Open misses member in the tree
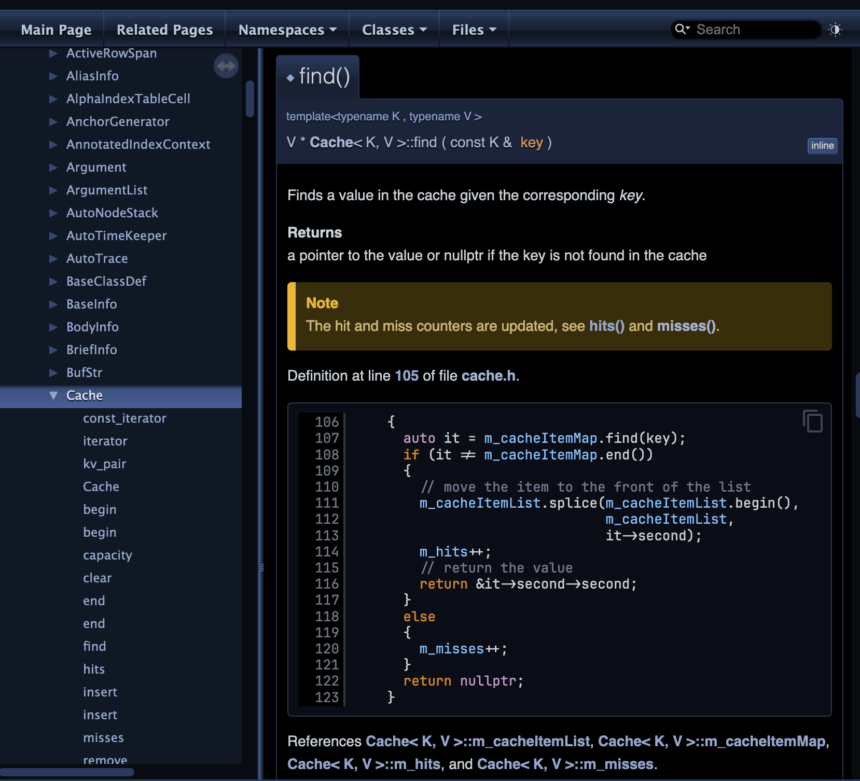The image size is (860, 781). pos(103,738)
